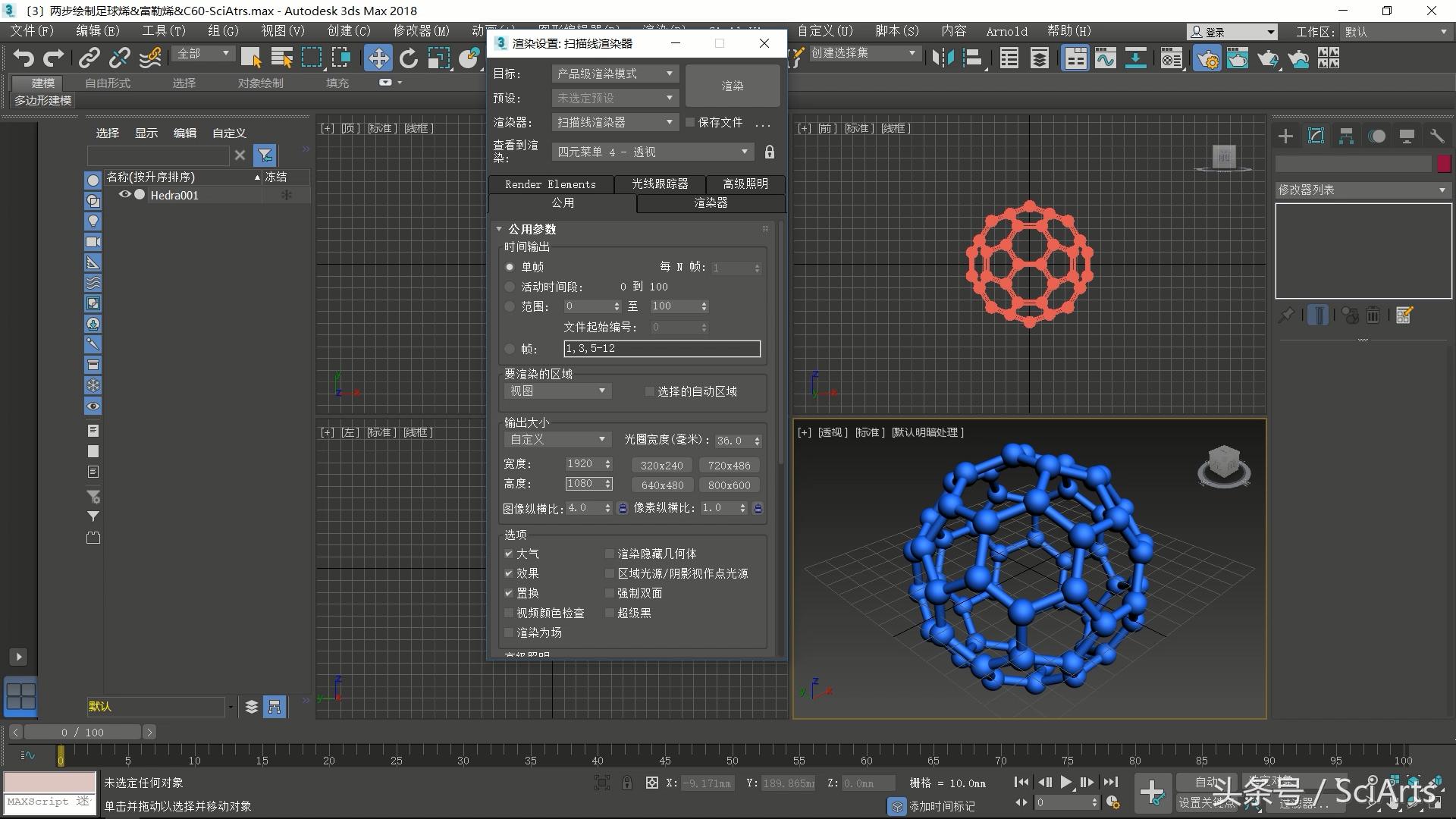
Task: Open the Layer Manager icon
Action: 1039,58
